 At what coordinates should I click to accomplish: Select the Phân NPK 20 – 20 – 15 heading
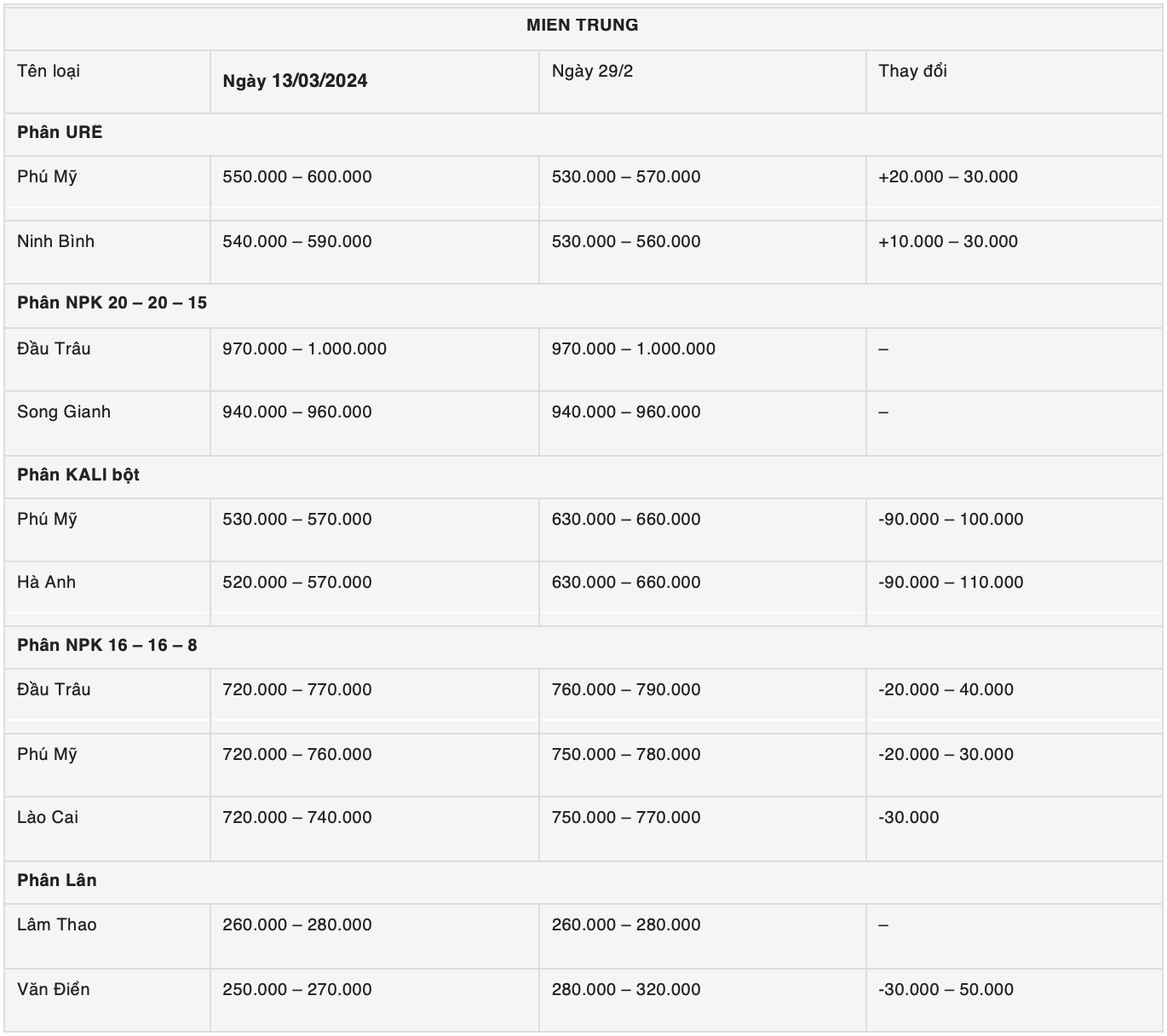[x=112, y=303]
